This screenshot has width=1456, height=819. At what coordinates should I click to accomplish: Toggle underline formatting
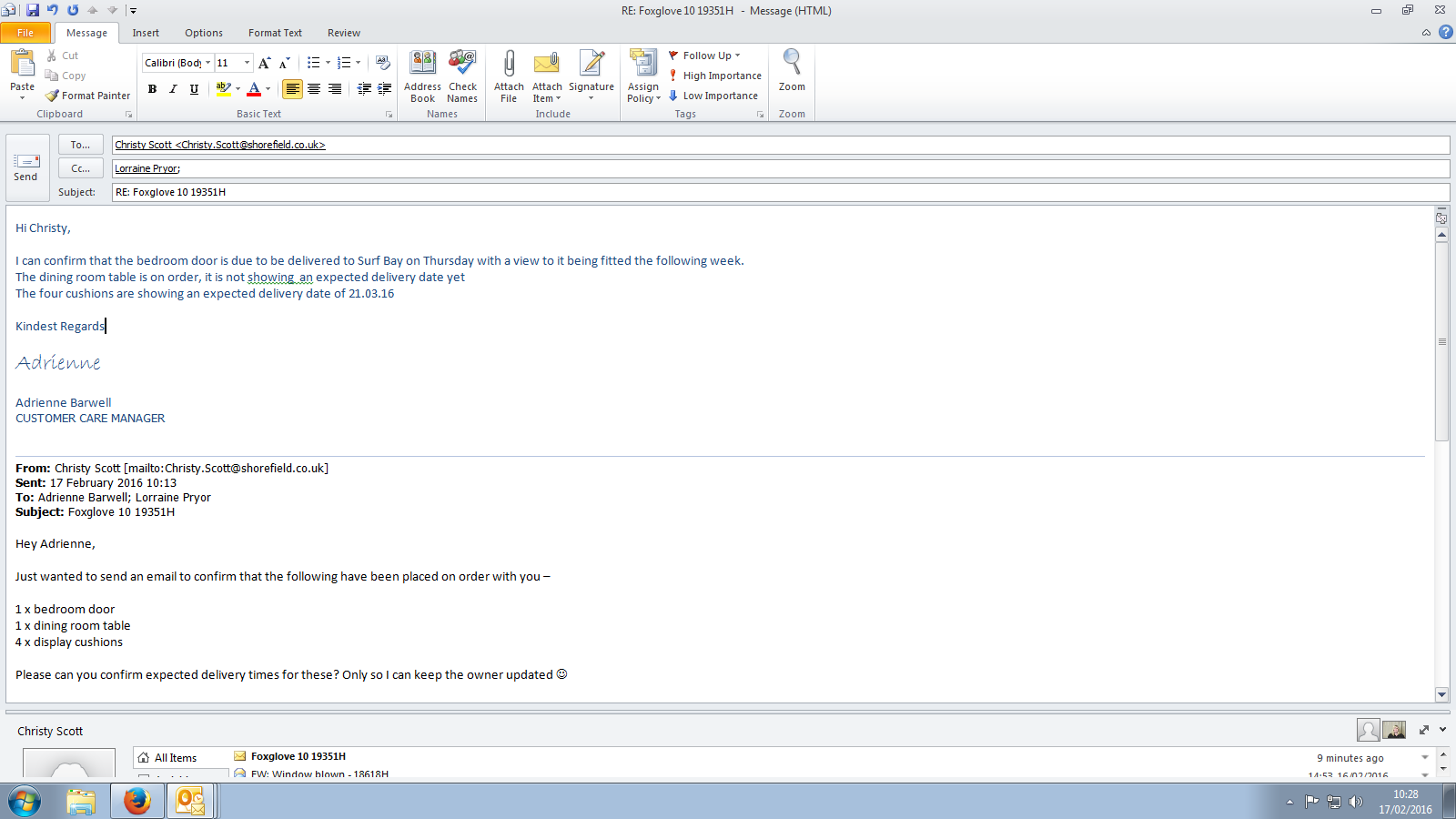pos(194,89)
